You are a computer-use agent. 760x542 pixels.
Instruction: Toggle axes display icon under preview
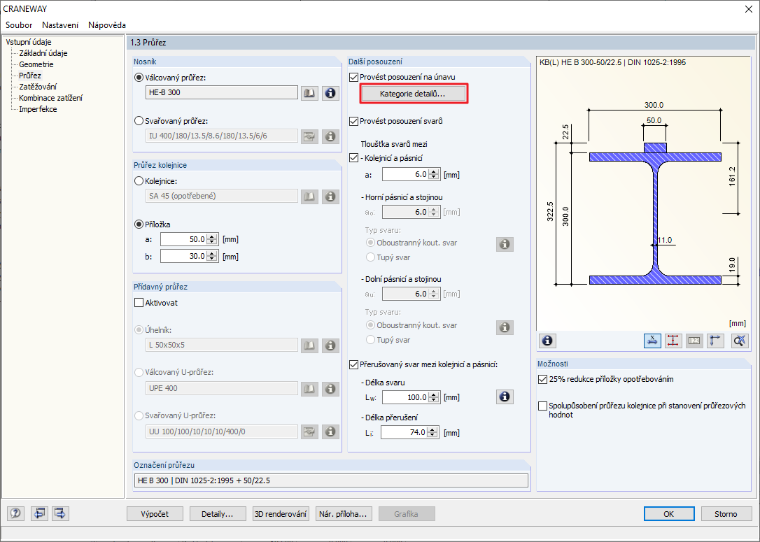pos(715,341)
